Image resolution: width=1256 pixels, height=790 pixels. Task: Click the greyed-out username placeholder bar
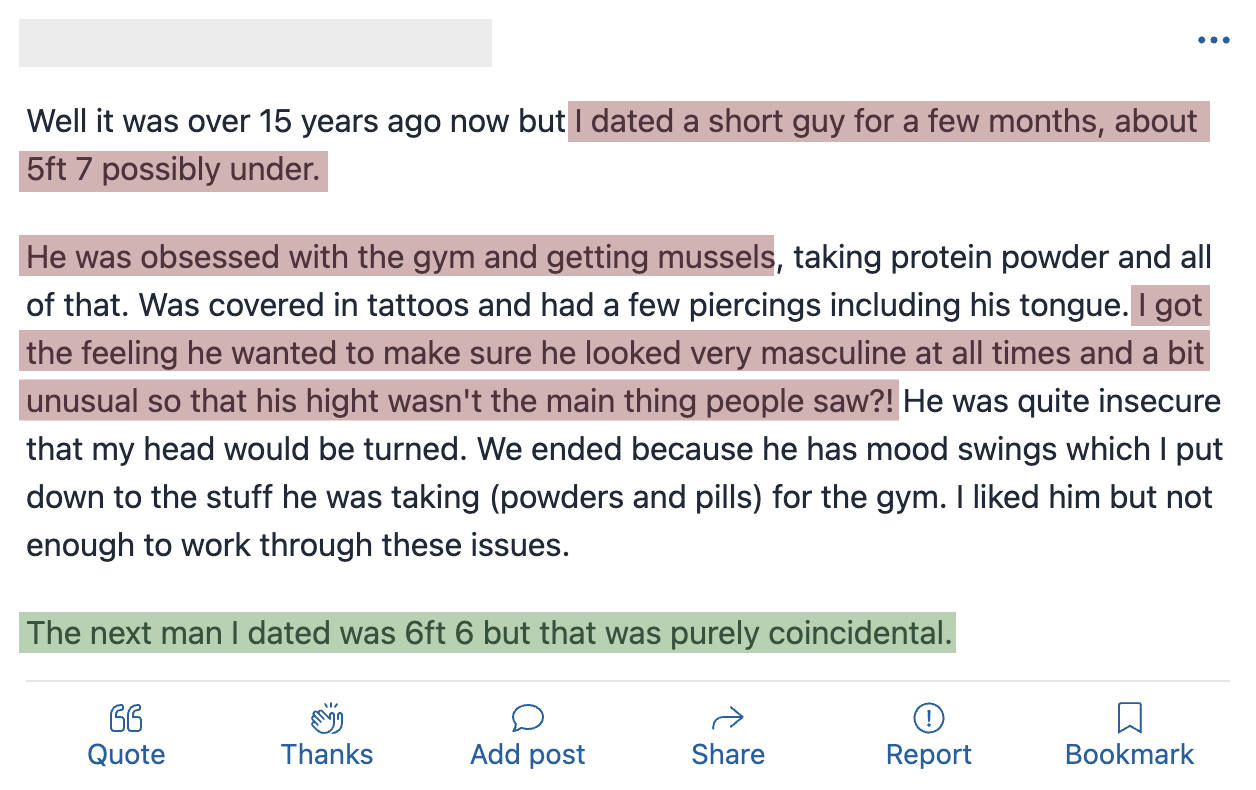(255, 43)
